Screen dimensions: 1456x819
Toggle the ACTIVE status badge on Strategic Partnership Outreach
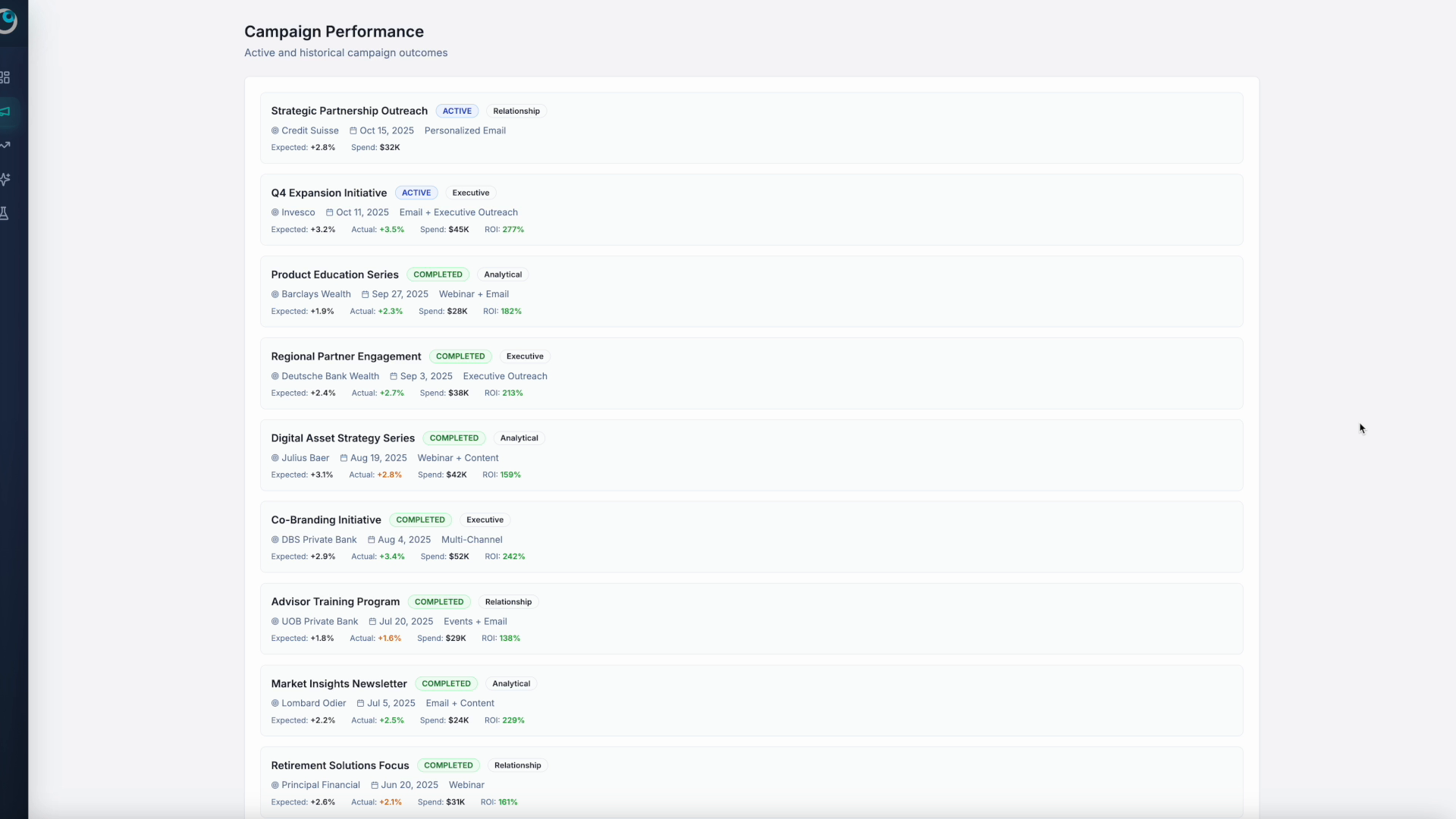457,111
